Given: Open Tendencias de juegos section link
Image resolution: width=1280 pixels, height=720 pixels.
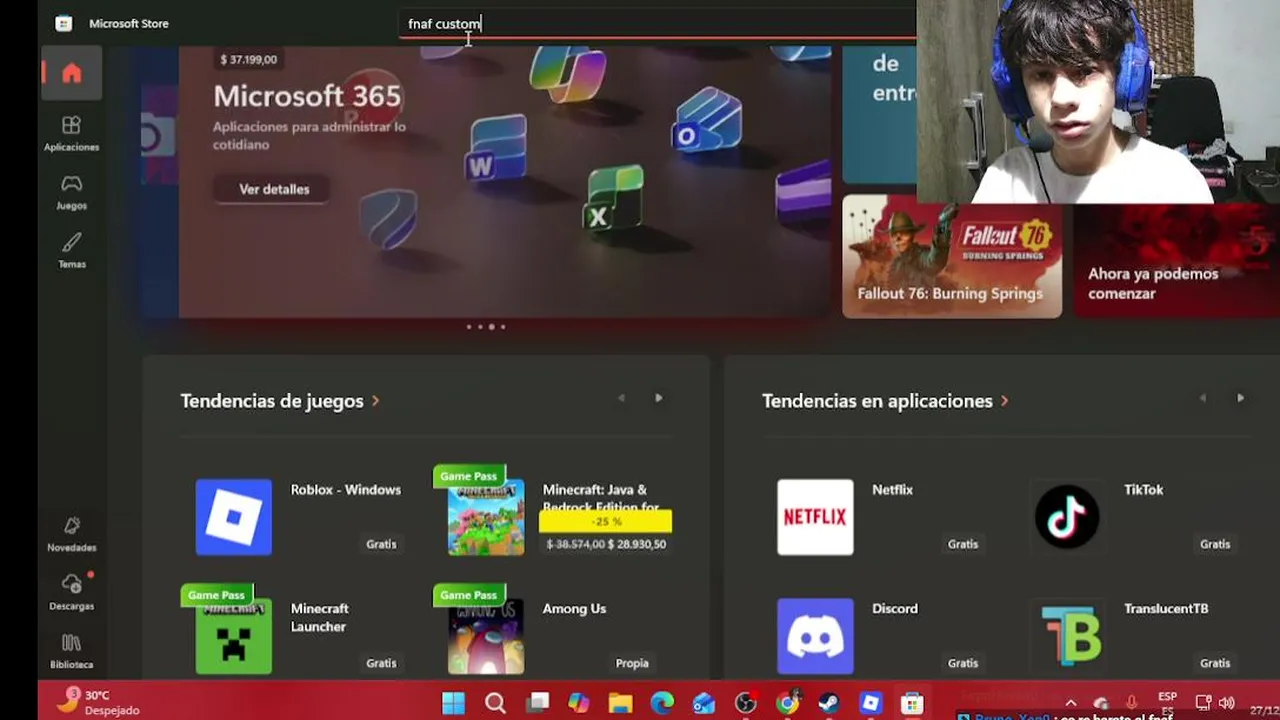Looking at the screenshot, I should [280, 401].
